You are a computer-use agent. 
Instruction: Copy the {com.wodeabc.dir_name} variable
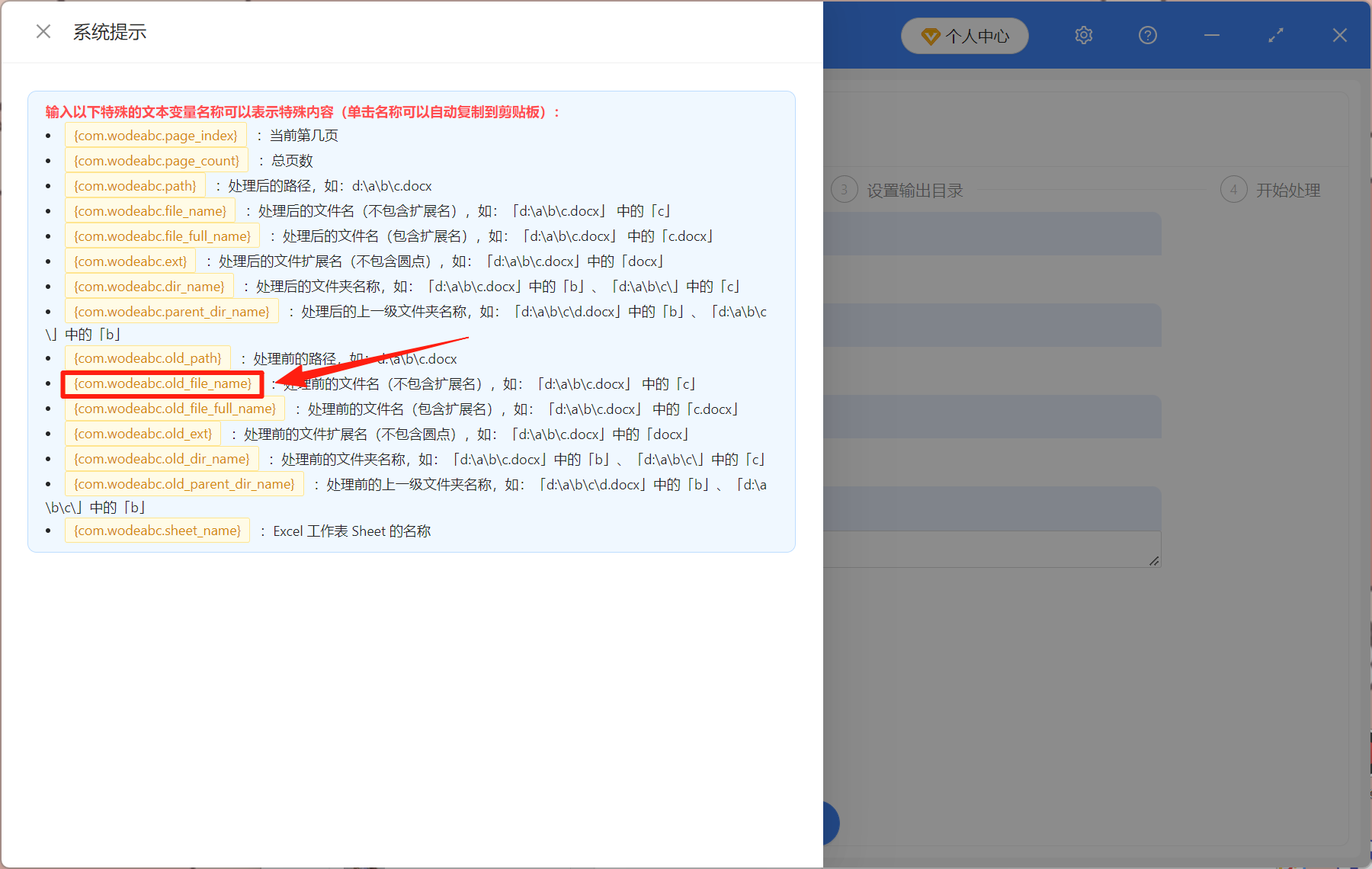[149, 286]
